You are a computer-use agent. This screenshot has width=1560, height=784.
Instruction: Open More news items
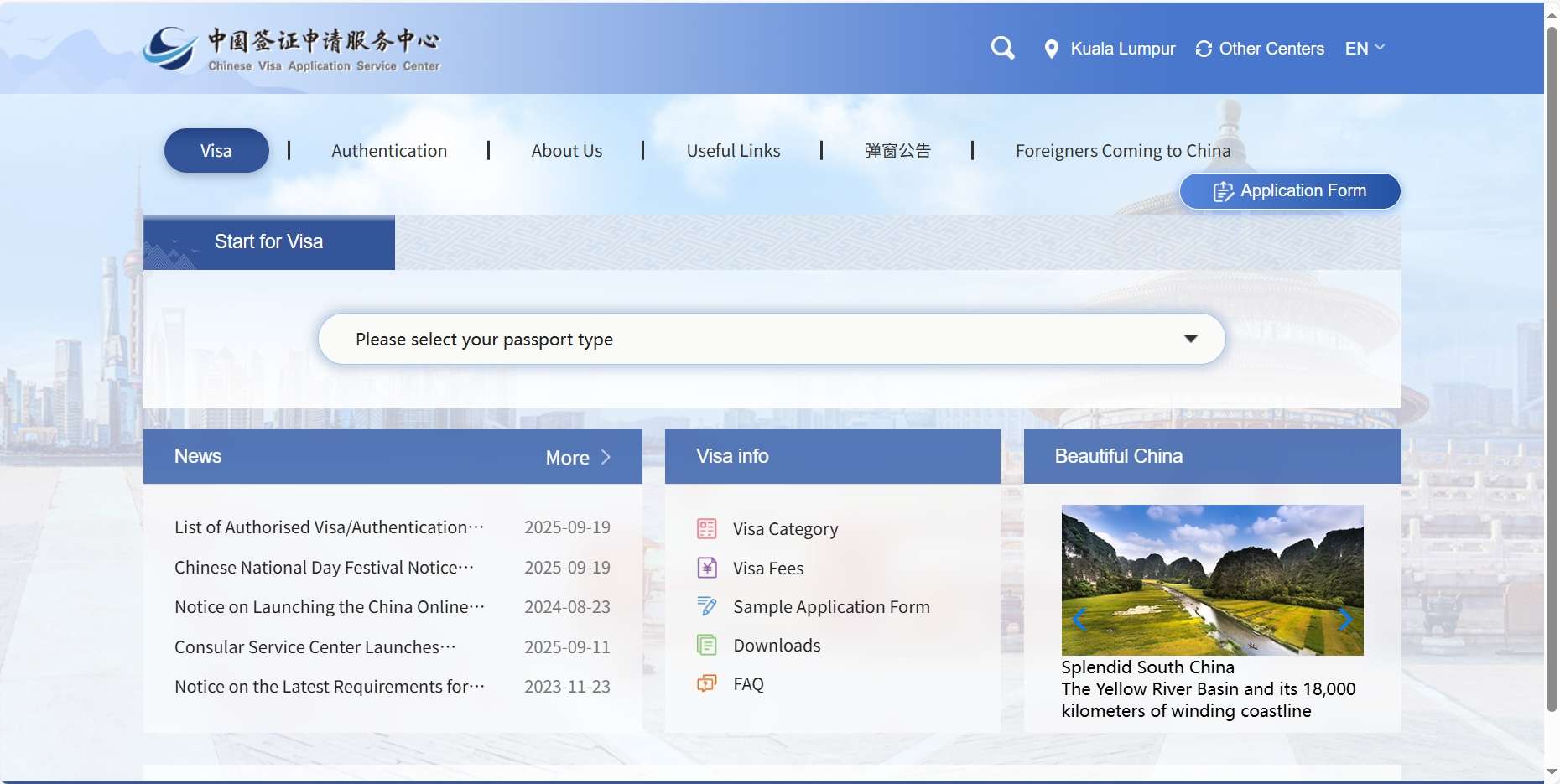578,458
